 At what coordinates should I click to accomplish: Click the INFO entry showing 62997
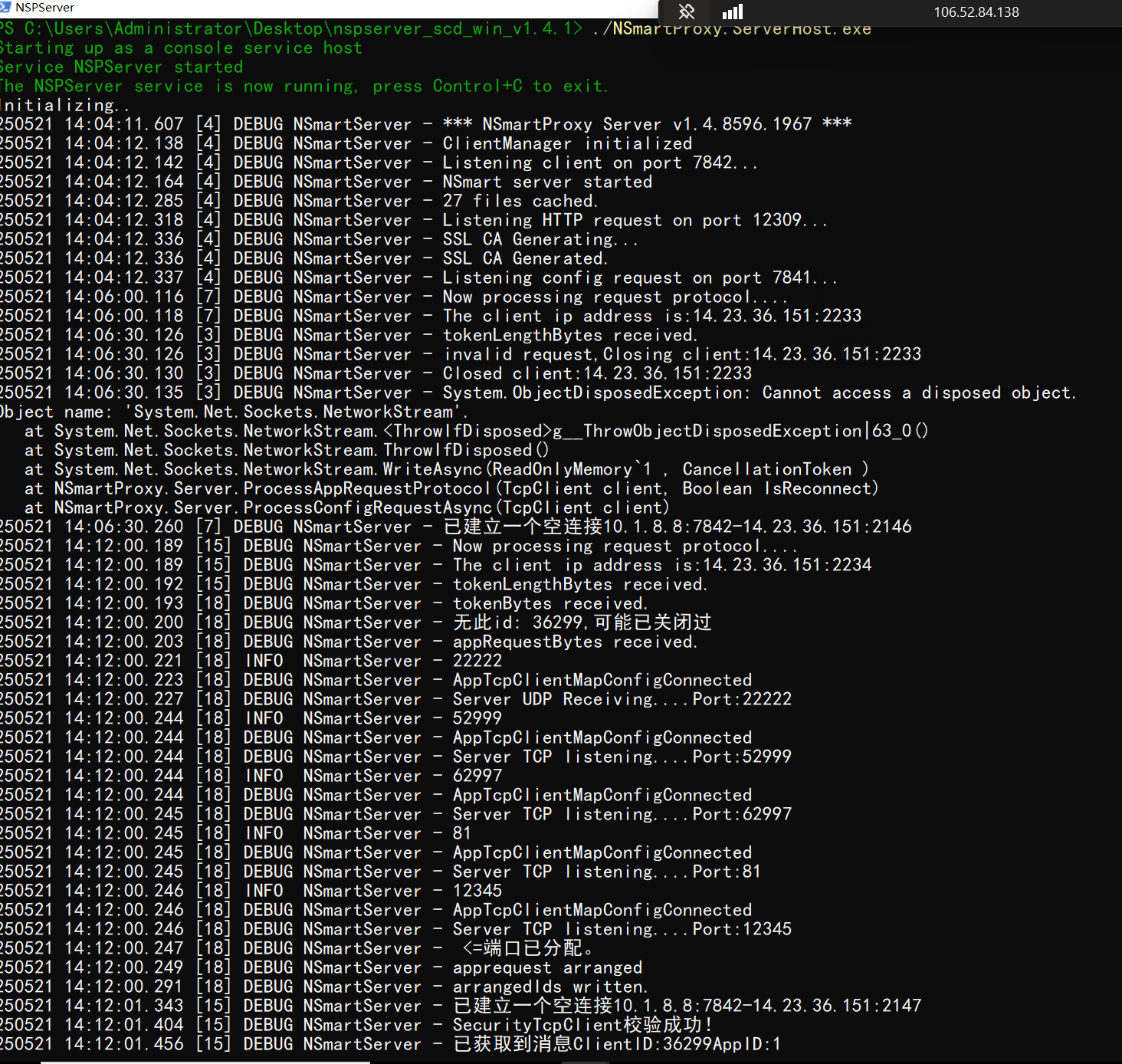point(251,777)
